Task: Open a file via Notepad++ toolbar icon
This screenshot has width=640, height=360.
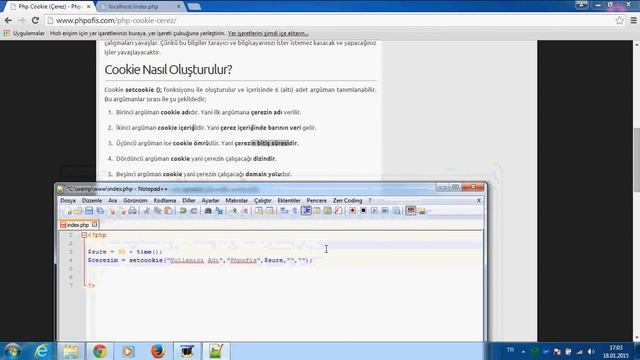Action: click(x=78, y=211)
